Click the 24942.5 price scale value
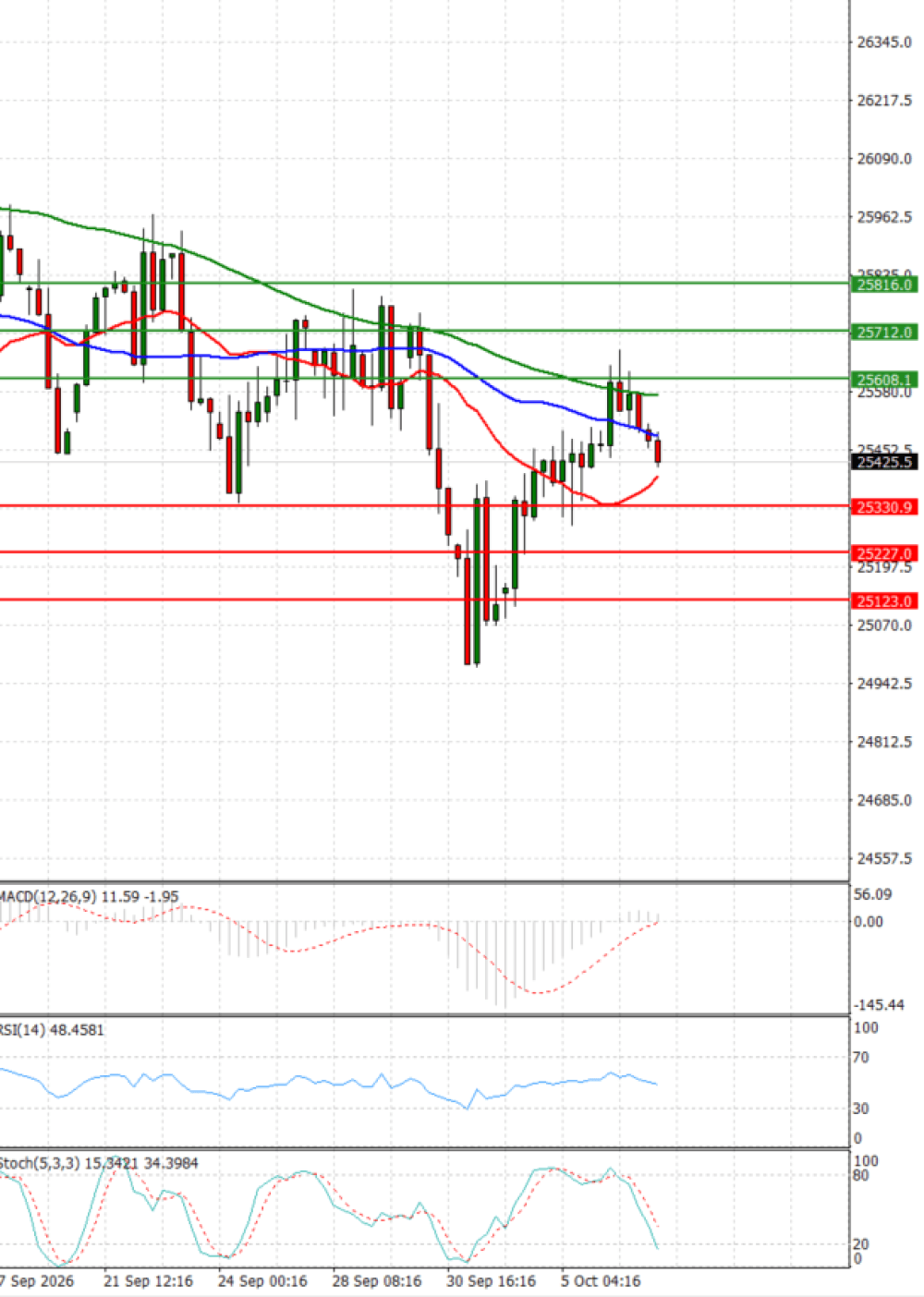 click(x=884, y=684)
